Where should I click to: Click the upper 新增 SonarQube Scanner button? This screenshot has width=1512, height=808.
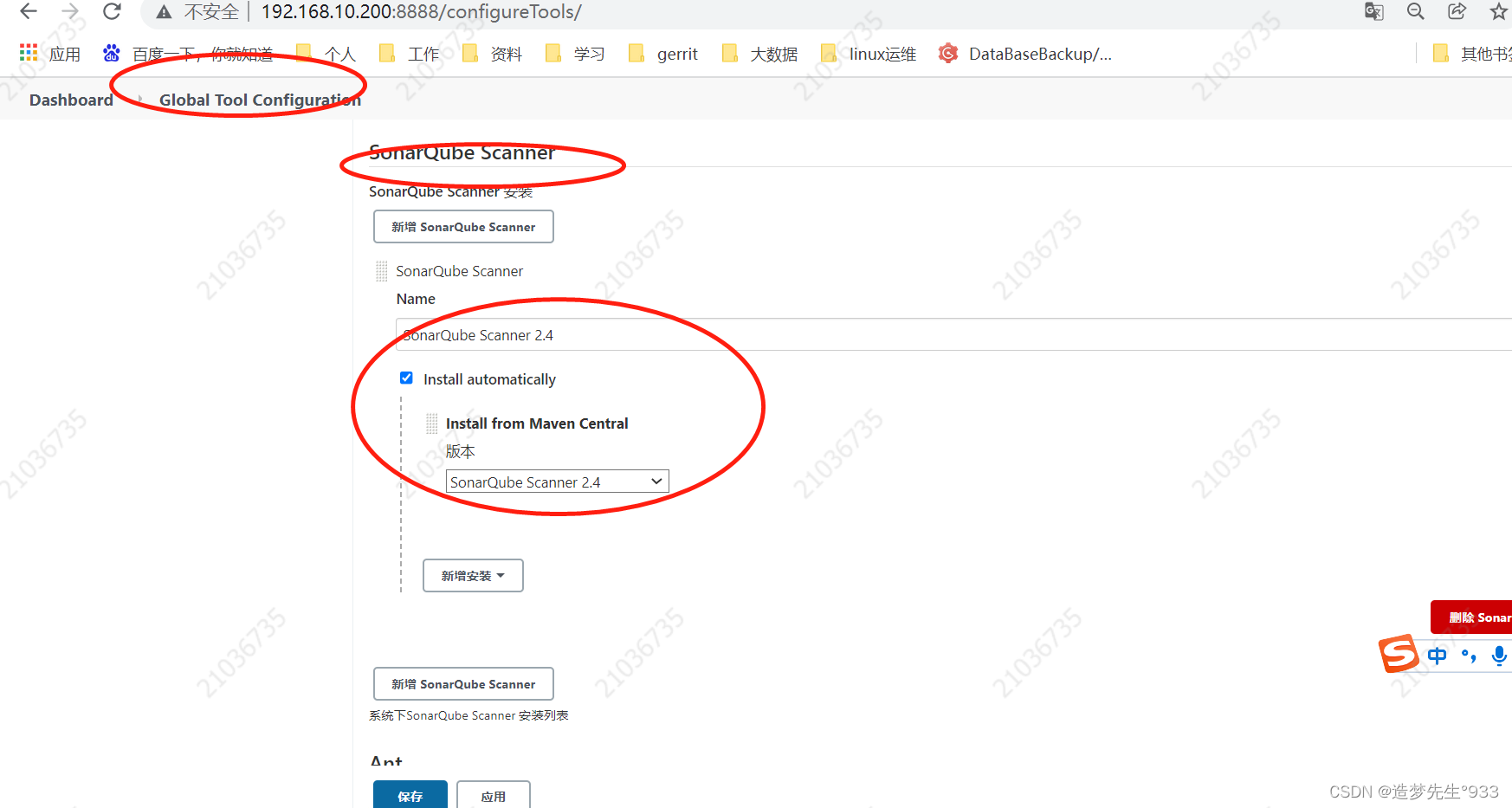click(x=463, y=227)
